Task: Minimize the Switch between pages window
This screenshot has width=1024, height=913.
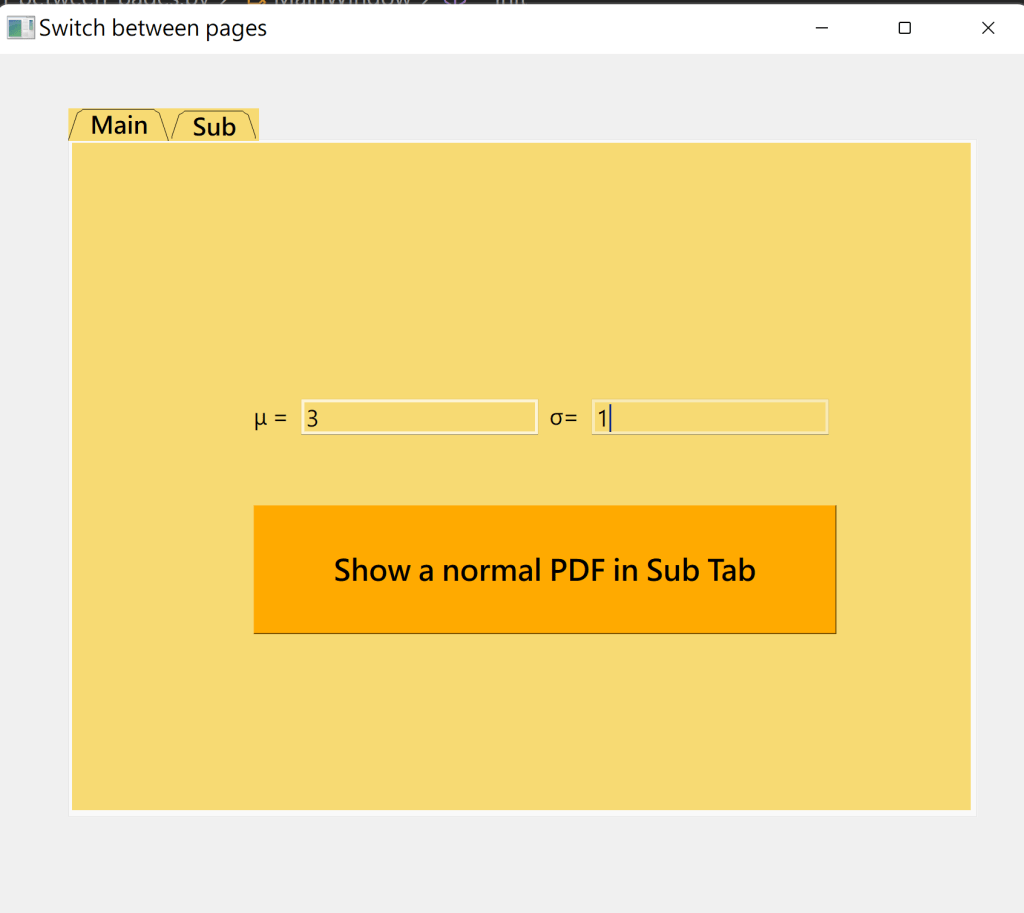Action: click(x=822, y=28)
